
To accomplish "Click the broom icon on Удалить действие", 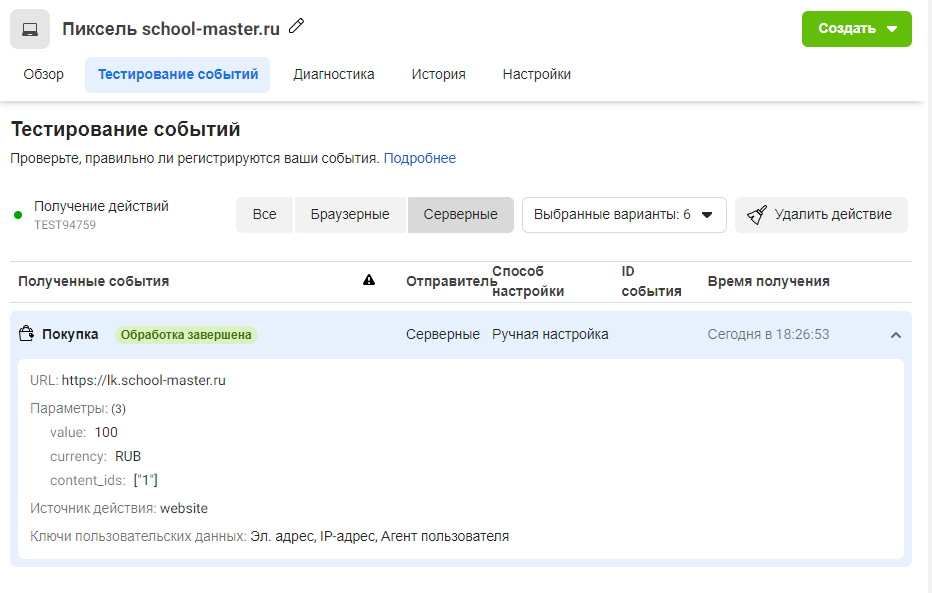I will (x=757, y=215).
